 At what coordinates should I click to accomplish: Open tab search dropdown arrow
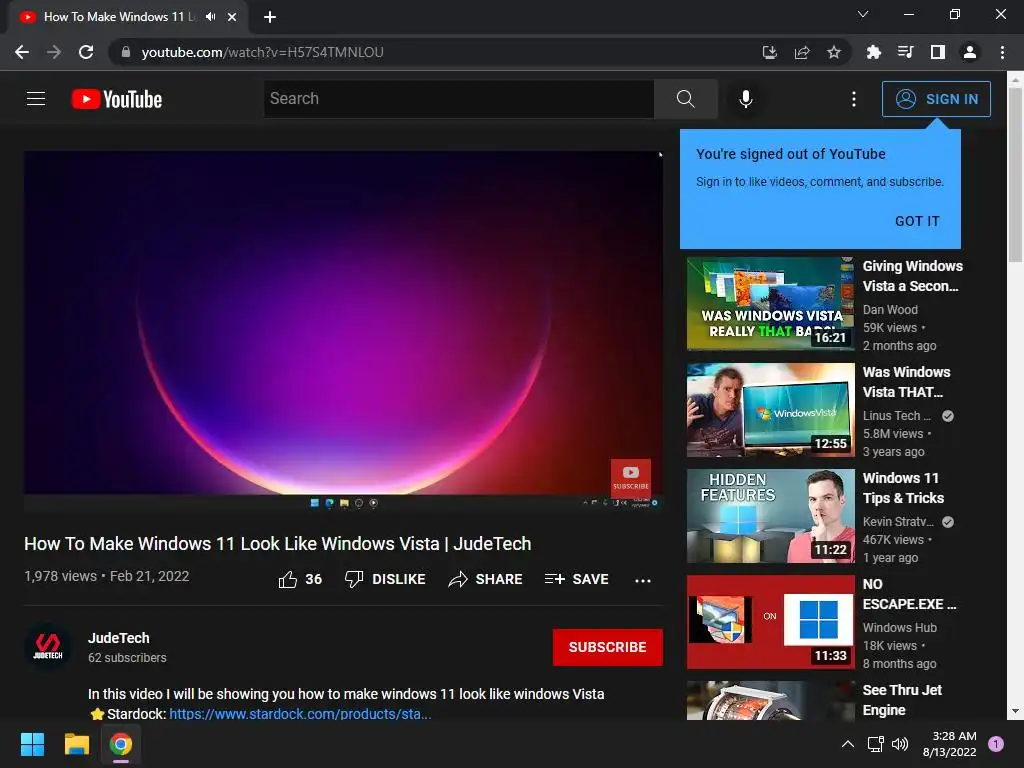coord(863,14)
